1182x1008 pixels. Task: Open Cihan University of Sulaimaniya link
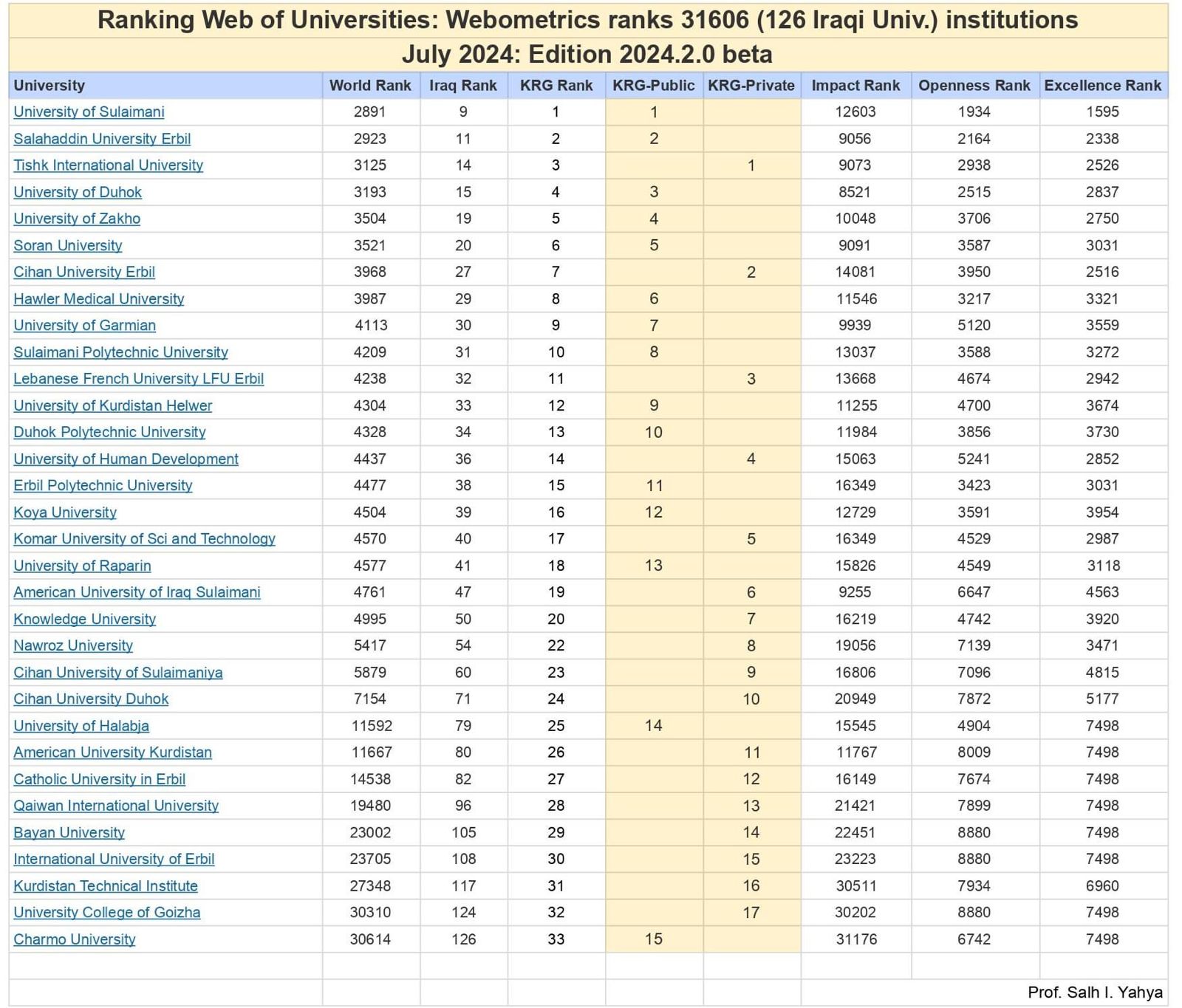pyautogui.click(x=117, y=673)
